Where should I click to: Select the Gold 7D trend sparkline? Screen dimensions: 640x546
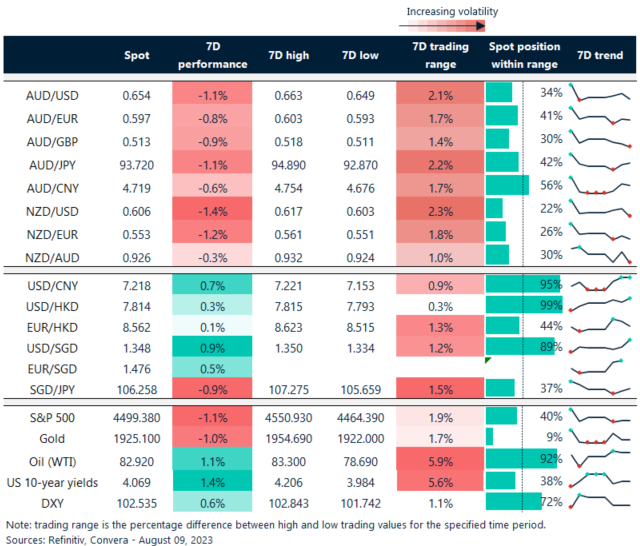coord(600,436)
